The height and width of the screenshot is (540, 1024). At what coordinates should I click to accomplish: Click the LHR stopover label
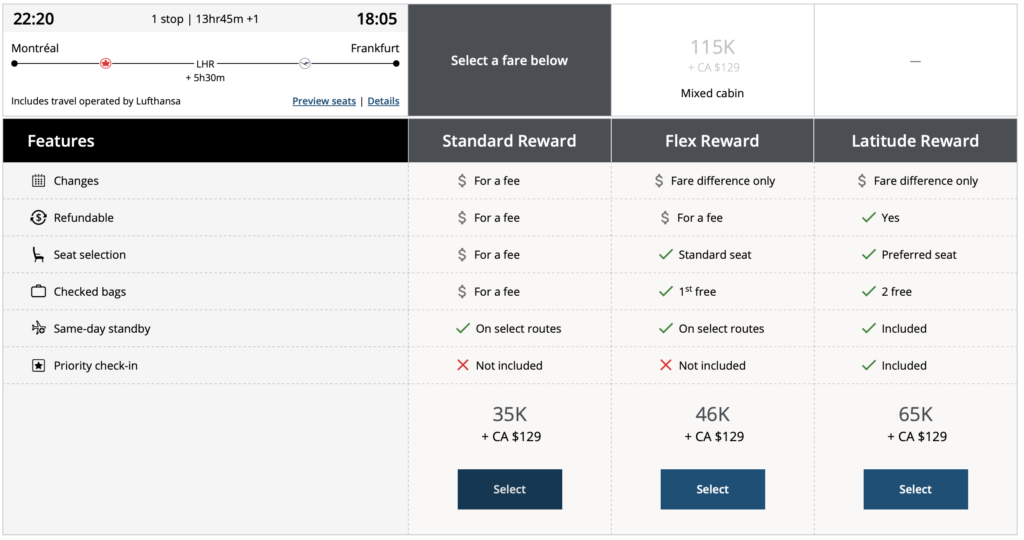[205, 64]
